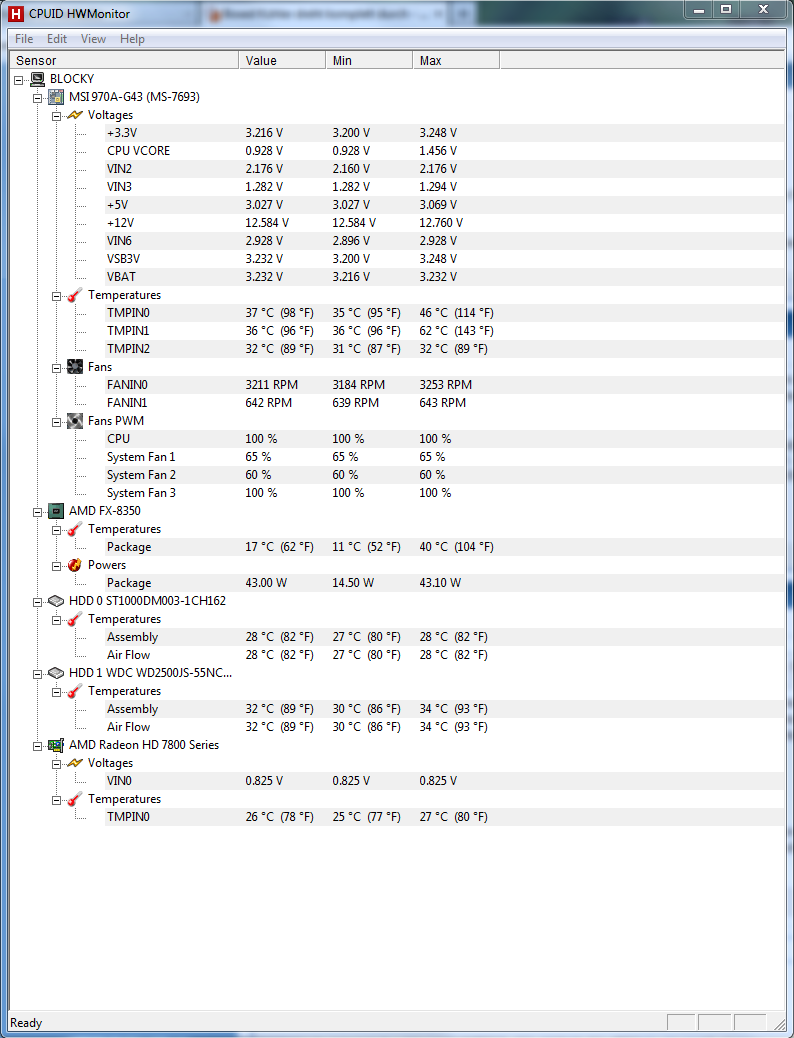794x1038 pixels.
Task: Select the System Fan 2 row
Action: click(444, 475)
